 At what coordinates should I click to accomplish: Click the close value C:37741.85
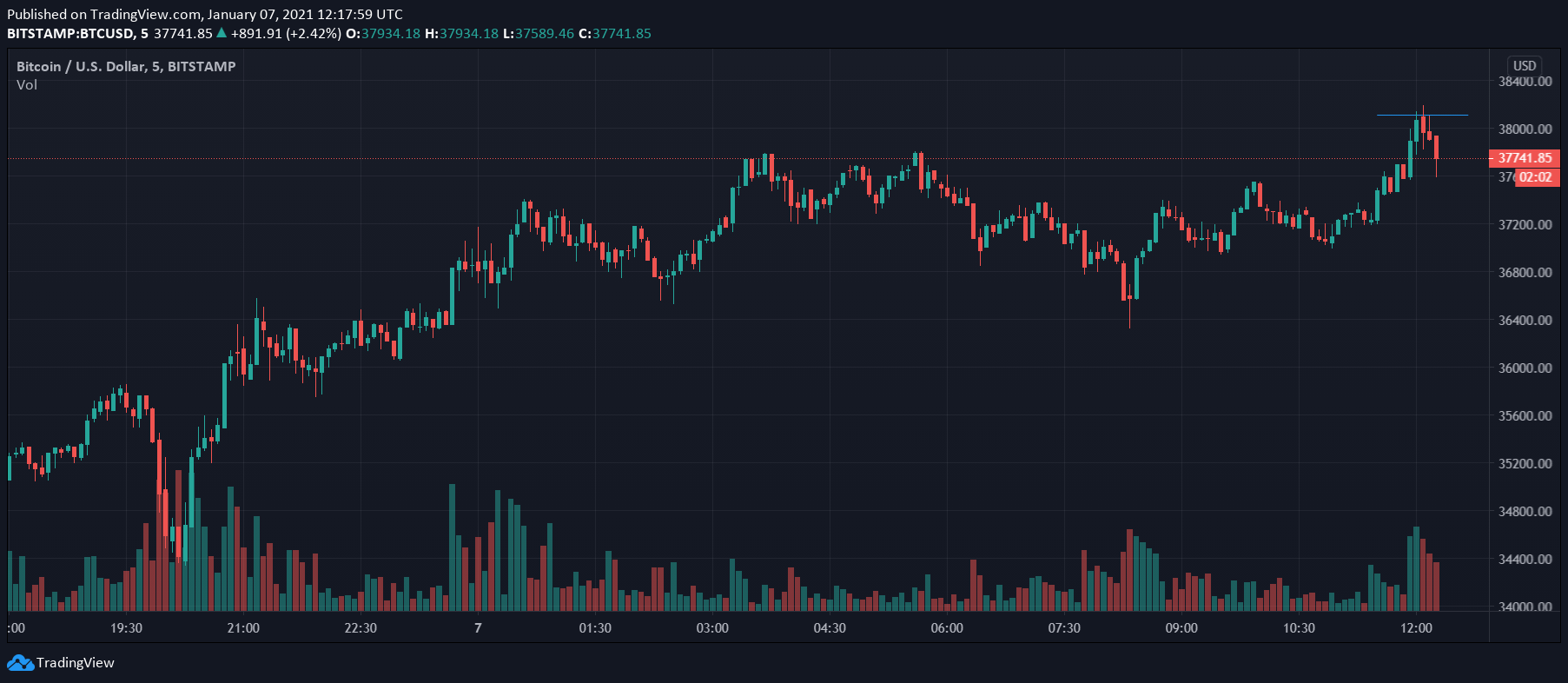pyautogui.click(x=615, y=34)
